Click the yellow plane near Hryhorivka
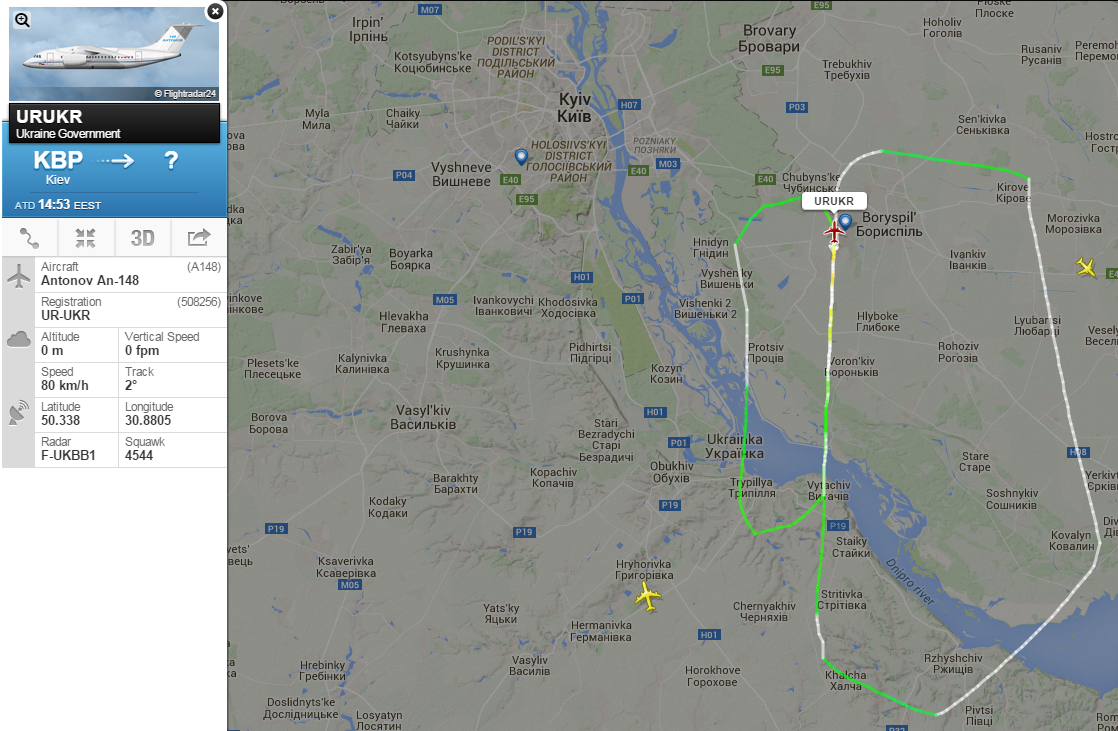1118x731 pixels. coord(647,596)
